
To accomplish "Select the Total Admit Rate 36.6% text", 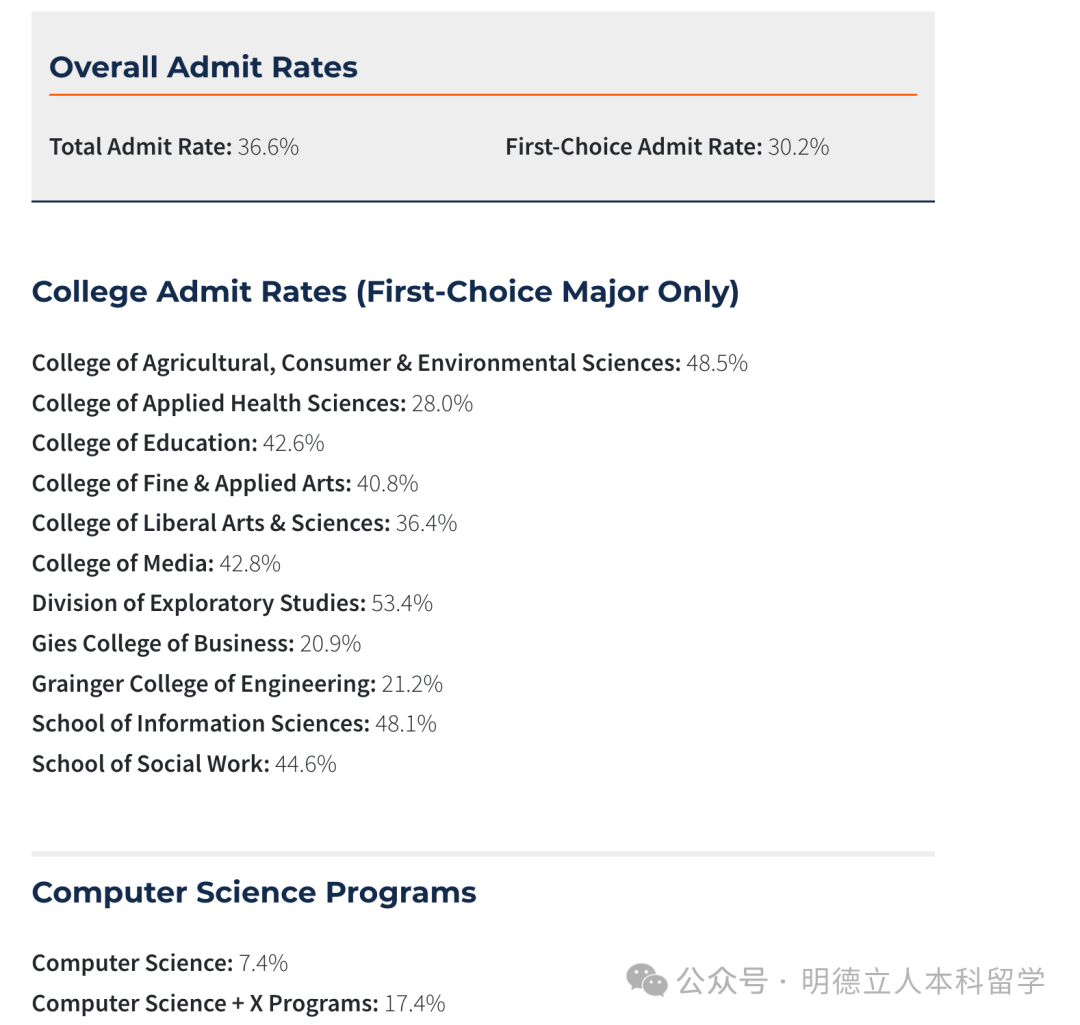I will [174, 147].
